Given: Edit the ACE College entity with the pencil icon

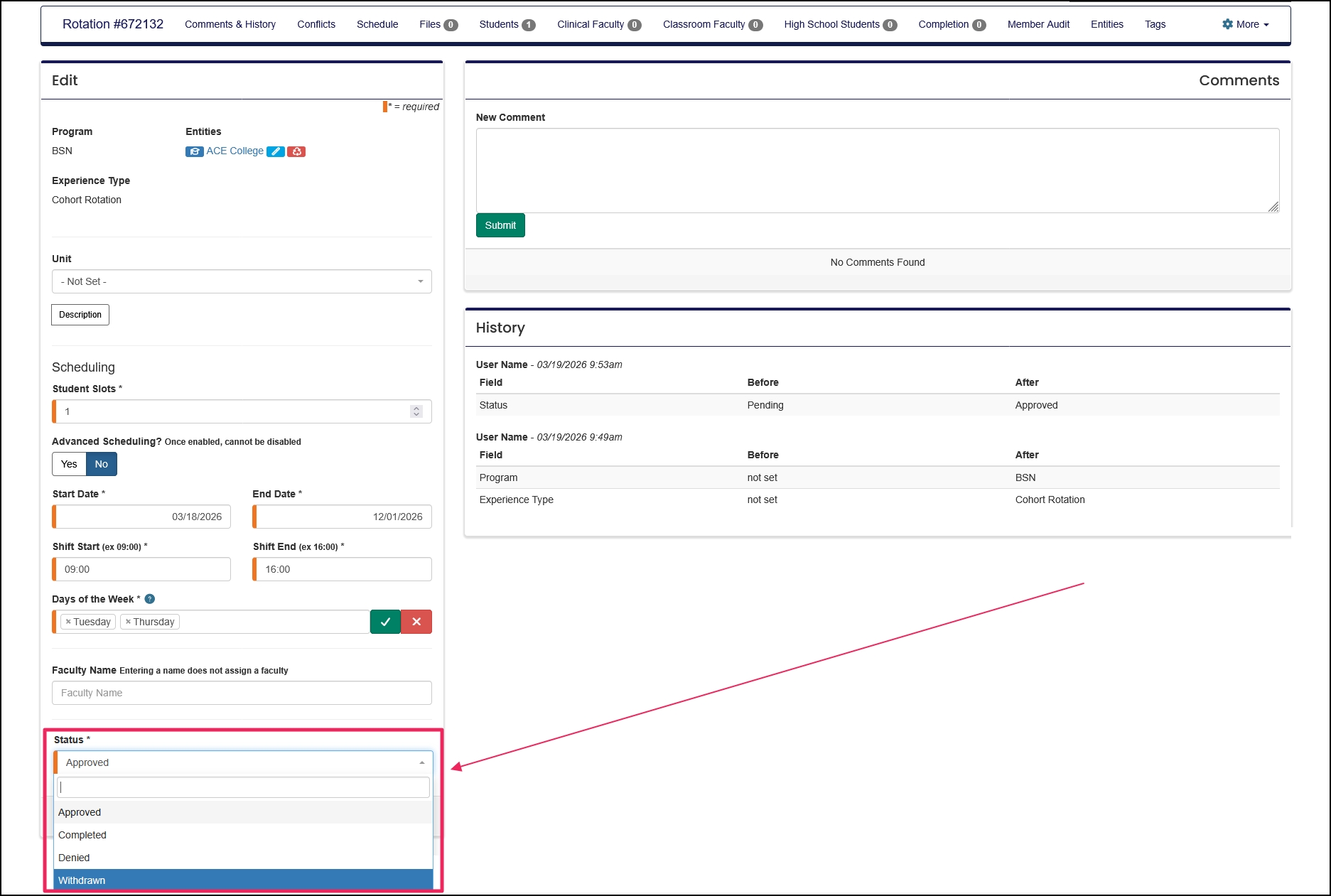Looking at the screenshot, I should click(276, 151).
